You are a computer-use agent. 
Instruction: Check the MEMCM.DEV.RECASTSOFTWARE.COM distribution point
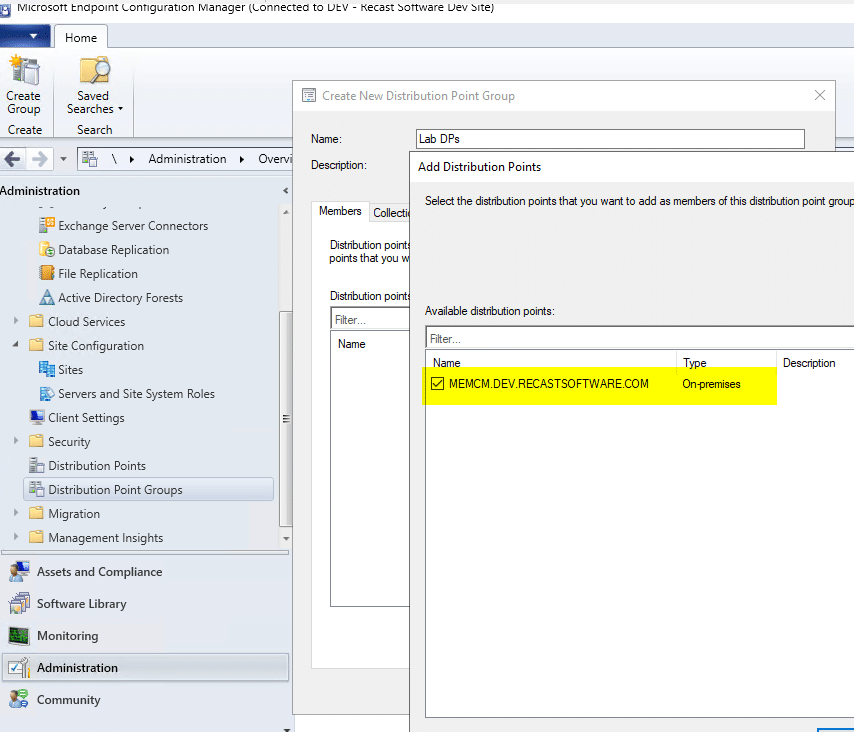point(437,383)
